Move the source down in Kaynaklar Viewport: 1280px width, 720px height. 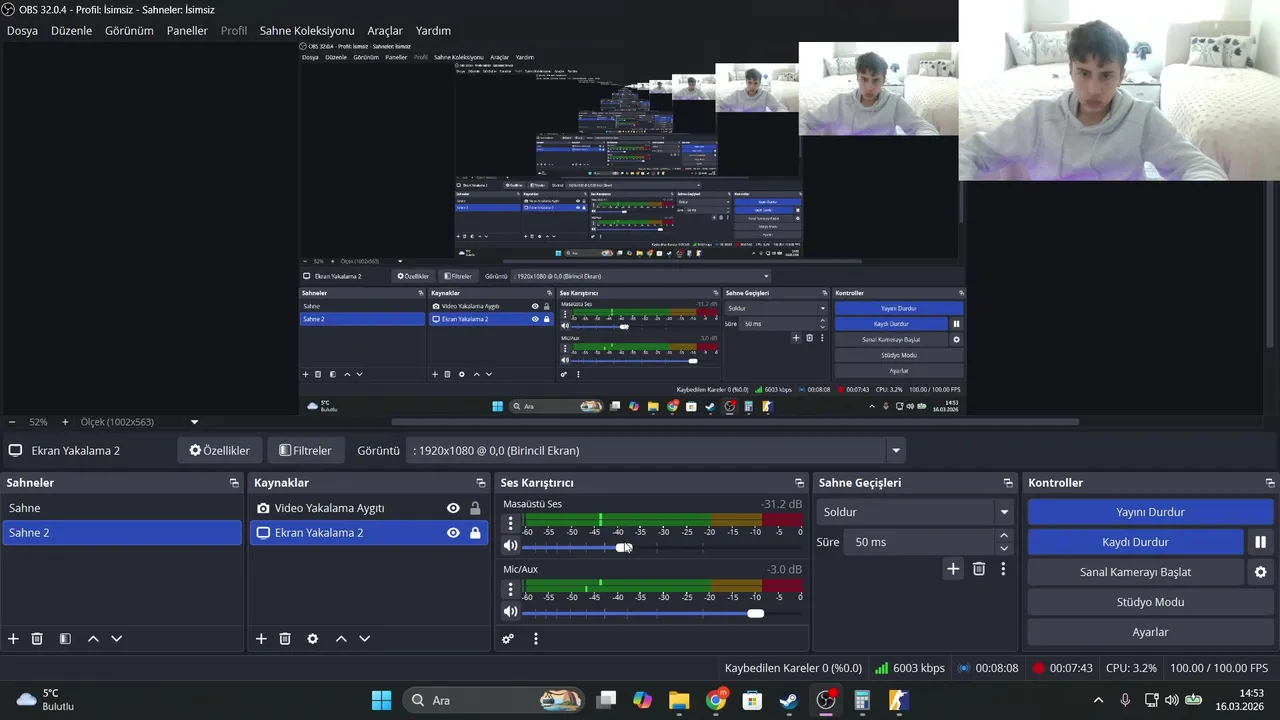[364, 638]
